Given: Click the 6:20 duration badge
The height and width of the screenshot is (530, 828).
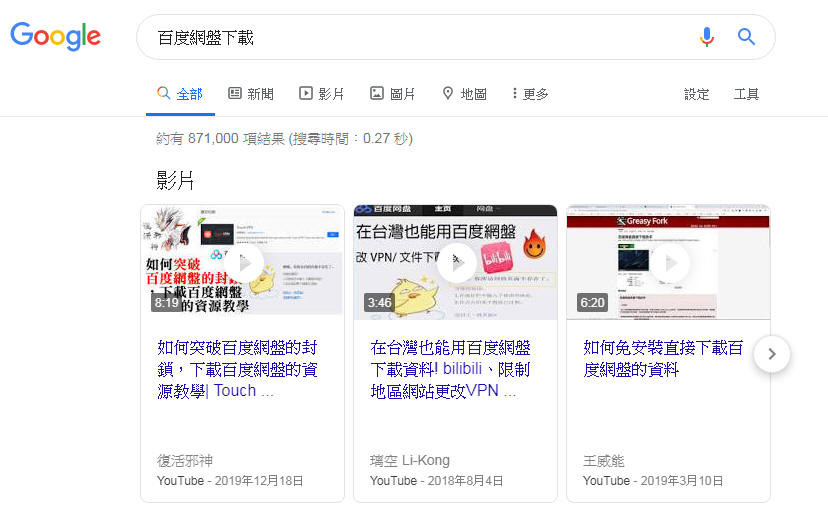Looking at the screenshot, I should pyautogui.click(x=592, y=302).
